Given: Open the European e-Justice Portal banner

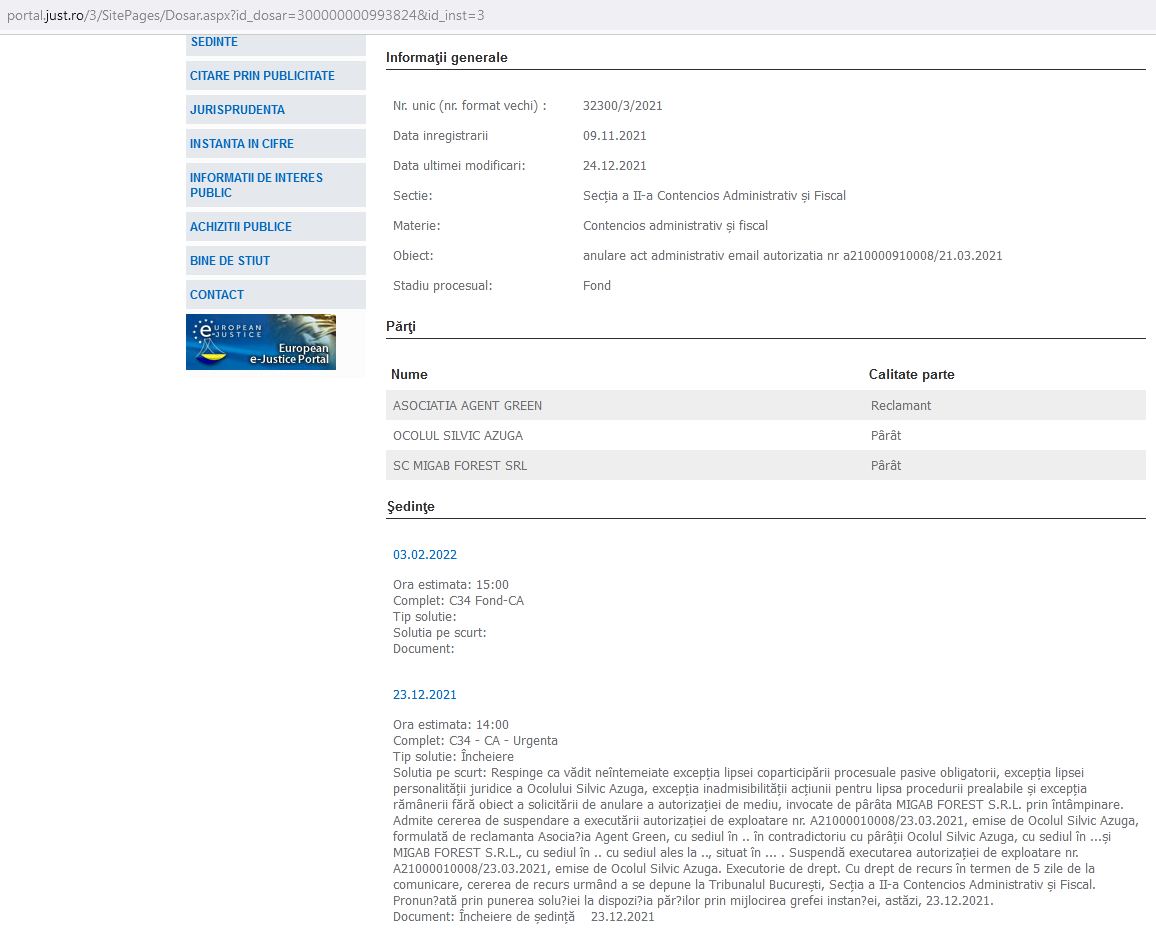Looking at the screenshot, I should [260, 342].
